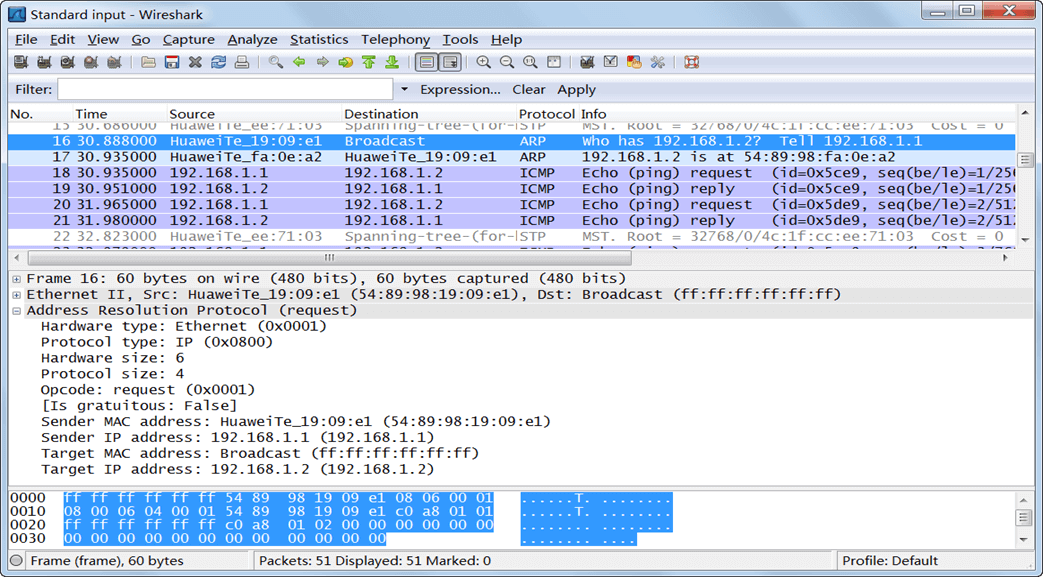1043x577 pixels.
Task: Save capture file floppy icon
Action: (x=172, y=63)
